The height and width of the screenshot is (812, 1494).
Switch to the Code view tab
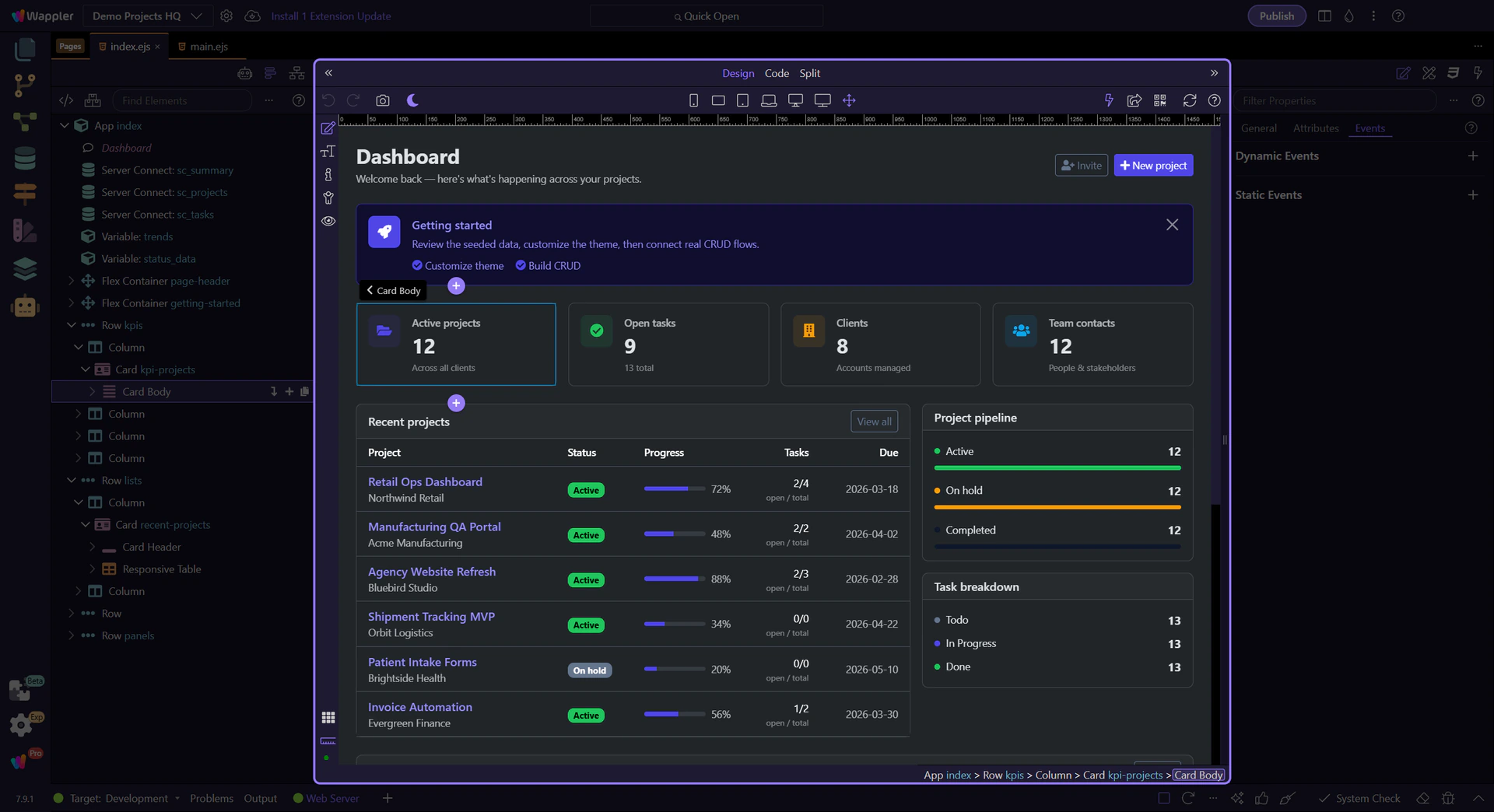coord(777,73)
